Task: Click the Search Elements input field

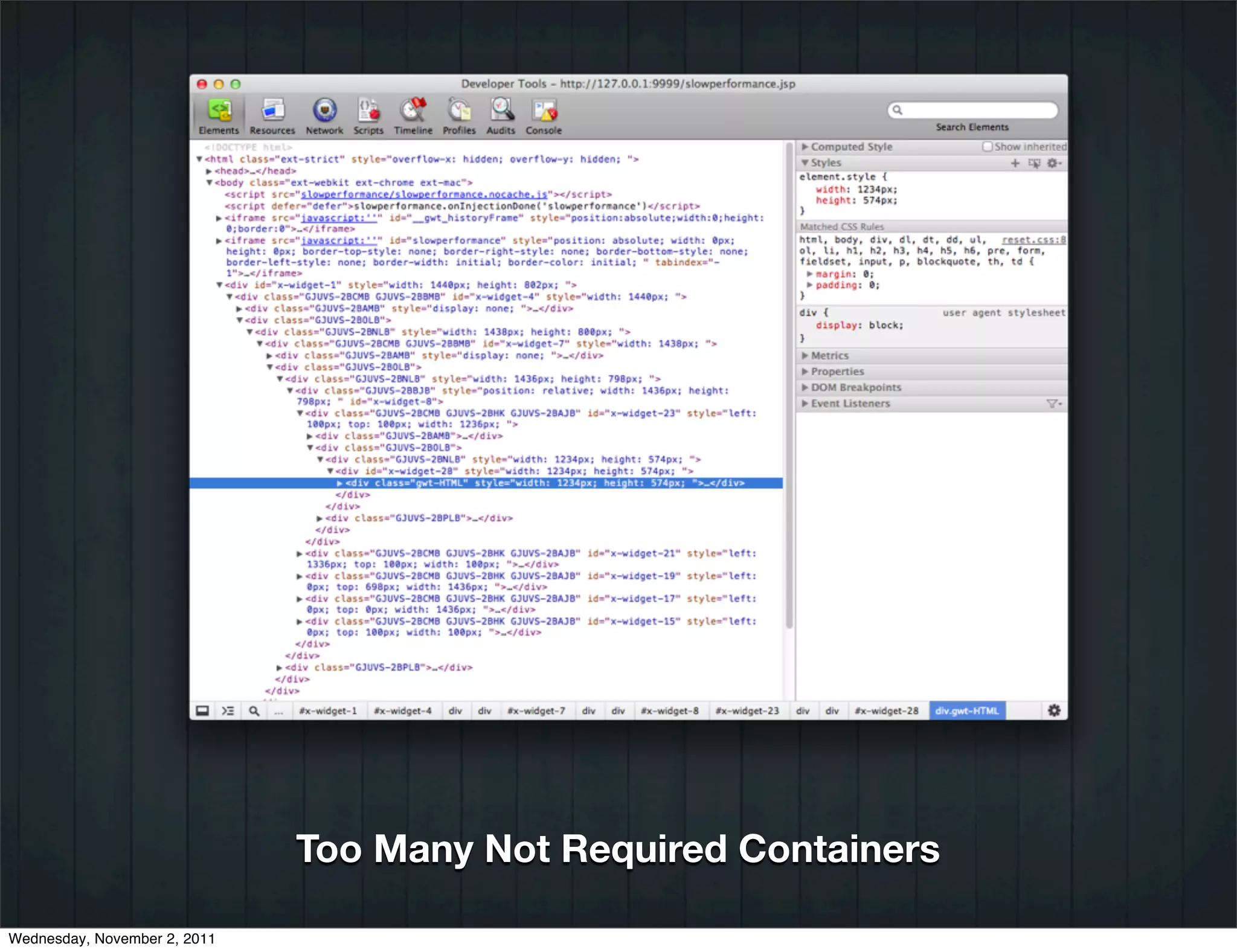Action: pos(972,110)
